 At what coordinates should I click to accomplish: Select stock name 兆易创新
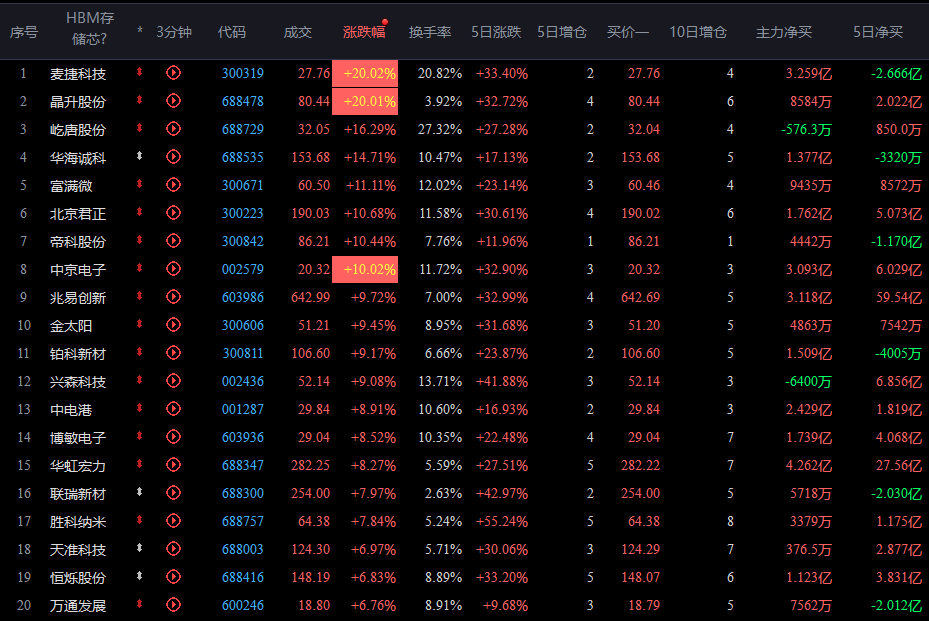(x=78, y=298)
